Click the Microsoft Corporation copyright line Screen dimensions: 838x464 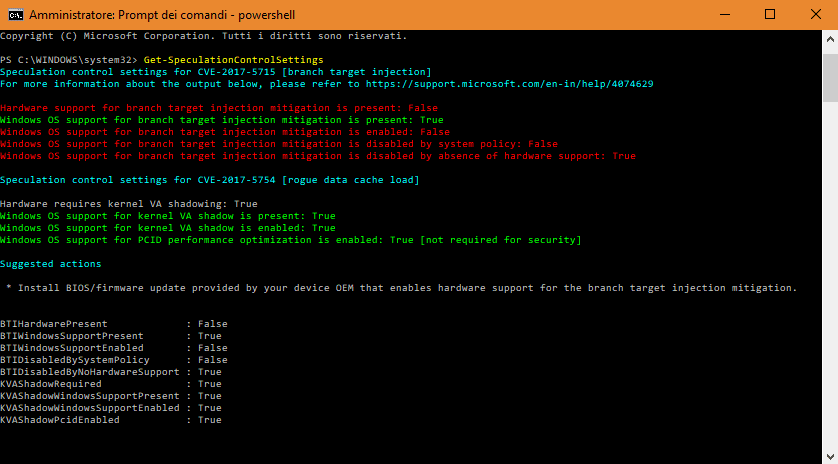pos(203,36)
